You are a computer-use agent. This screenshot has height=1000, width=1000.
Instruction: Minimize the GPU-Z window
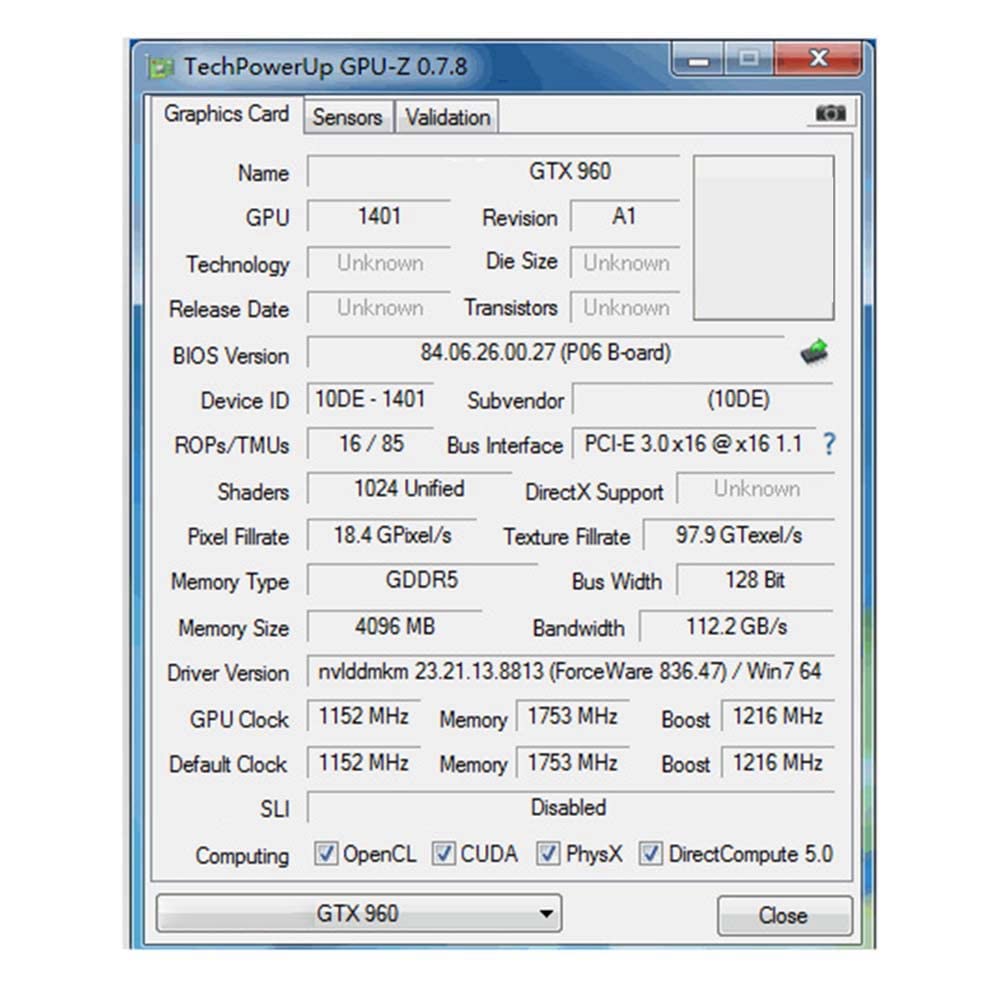click(698, 59)
